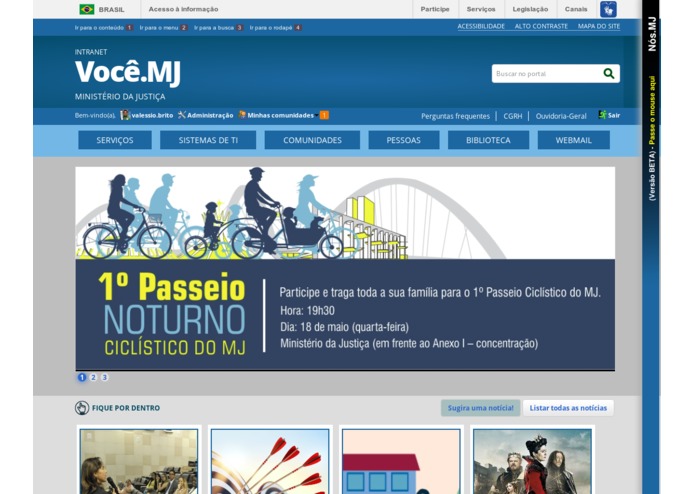Enable Alto Contraste mode
The image size is (695, 494).
coord(541,26)
